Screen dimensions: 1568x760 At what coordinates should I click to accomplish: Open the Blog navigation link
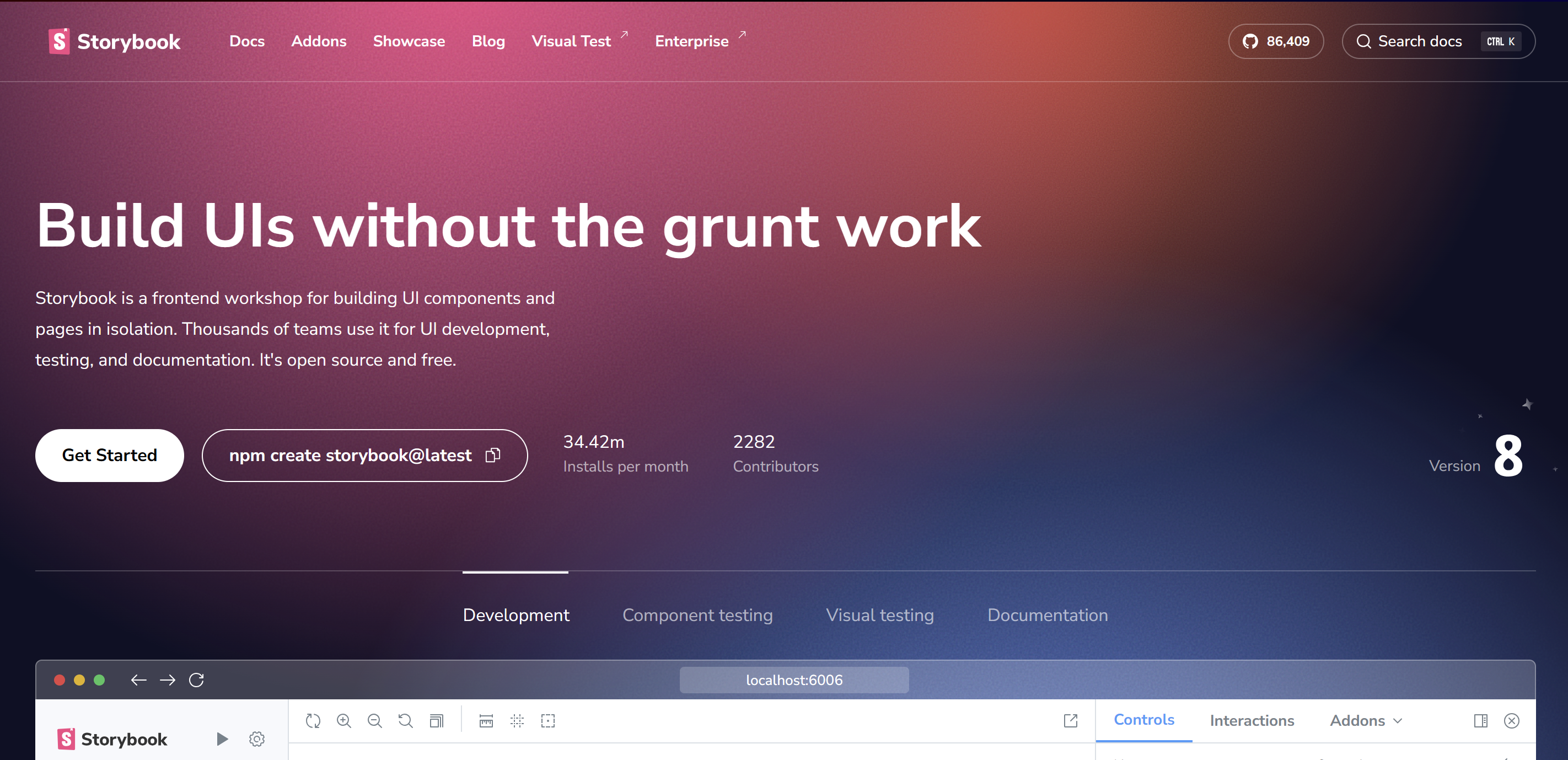[488, 41]
